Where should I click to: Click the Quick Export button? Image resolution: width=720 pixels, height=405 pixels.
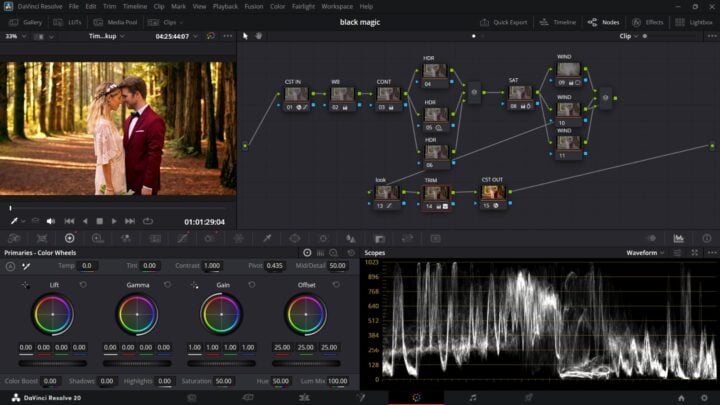[505, 21]
